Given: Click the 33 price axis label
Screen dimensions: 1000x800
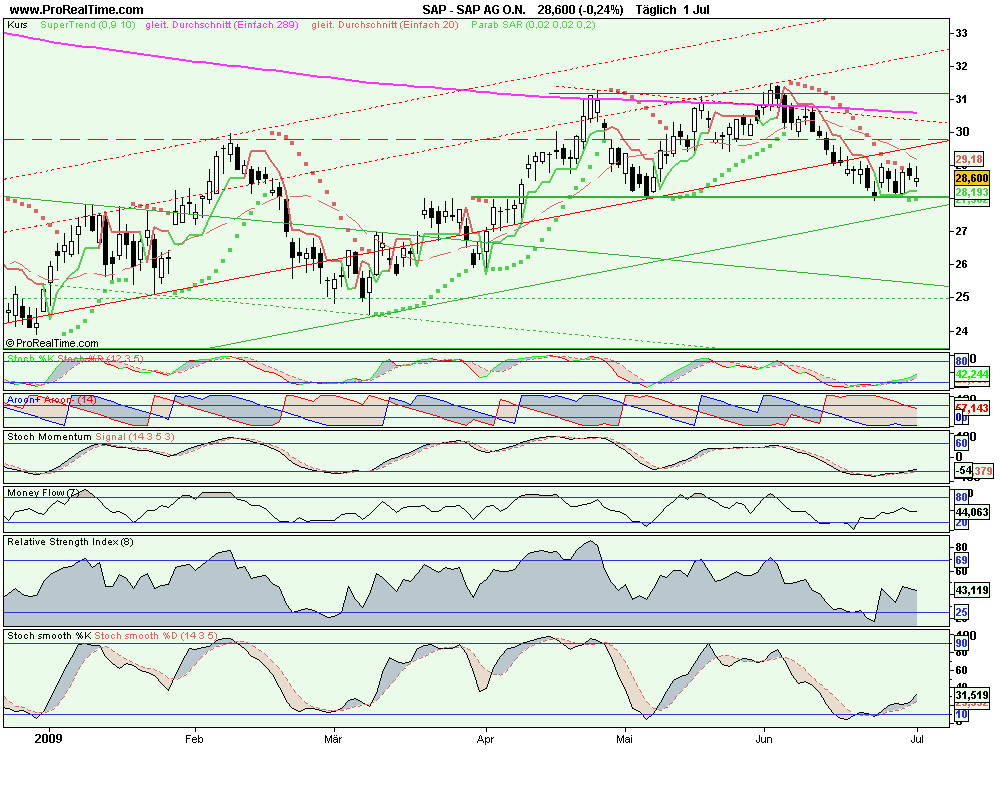Looking at the screenshot, I should pyautogui.click(x=961, y=33).
